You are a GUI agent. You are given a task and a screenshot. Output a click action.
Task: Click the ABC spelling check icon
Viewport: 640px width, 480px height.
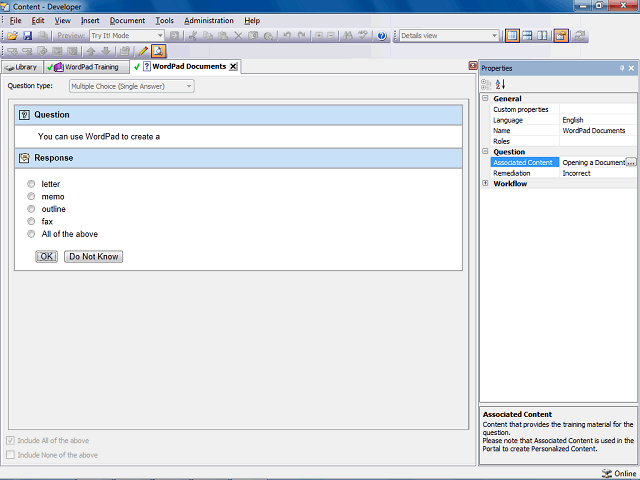click(x=363, y=36)
